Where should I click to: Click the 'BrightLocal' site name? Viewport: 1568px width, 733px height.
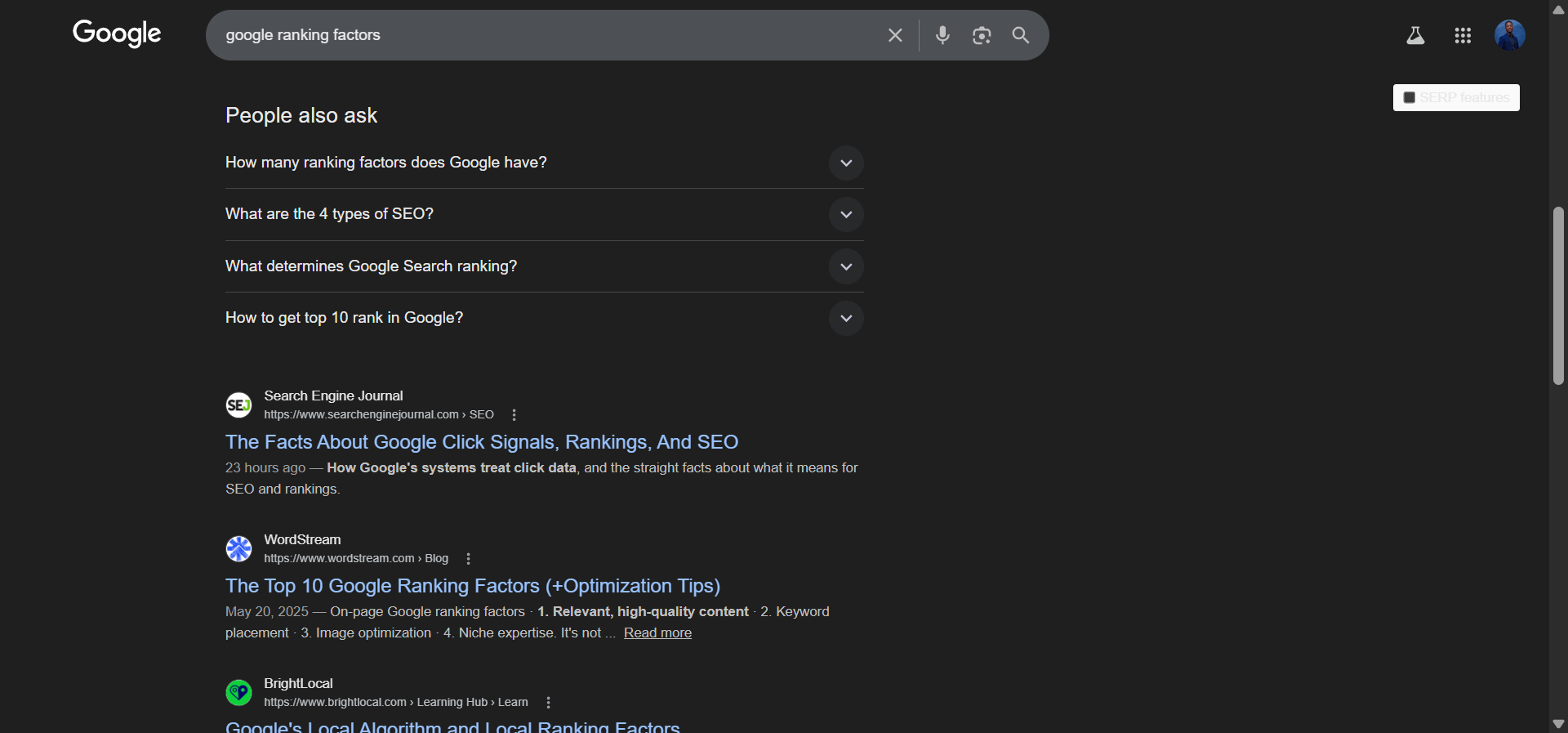(x=298, y=684)
